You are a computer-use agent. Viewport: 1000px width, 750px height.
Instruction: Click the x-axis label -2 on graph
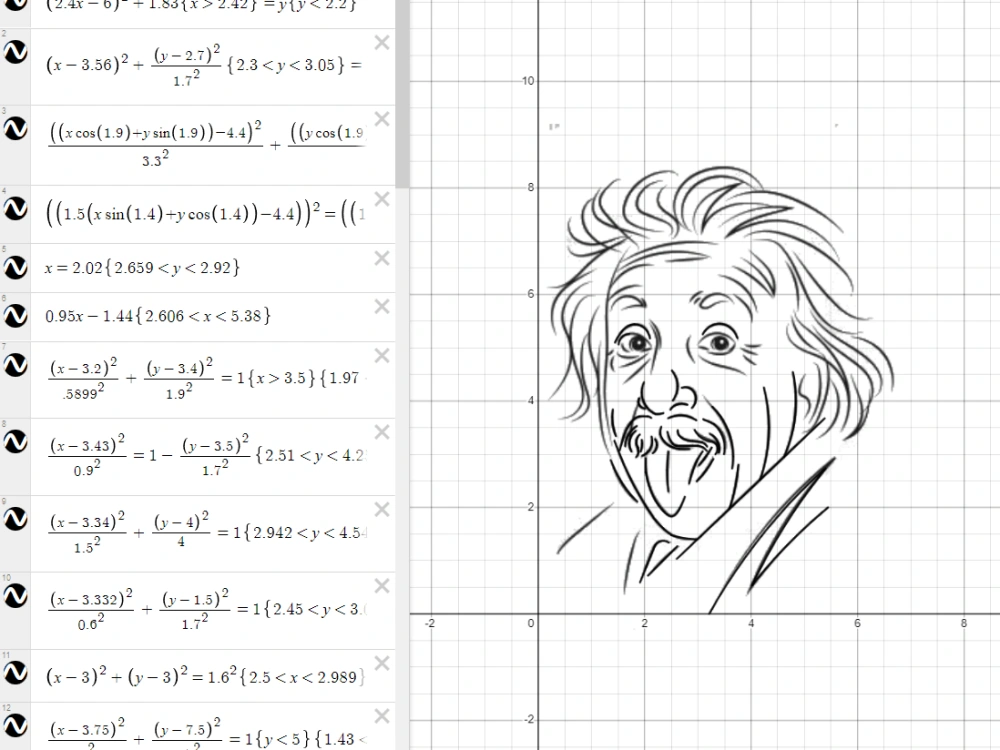430,623
